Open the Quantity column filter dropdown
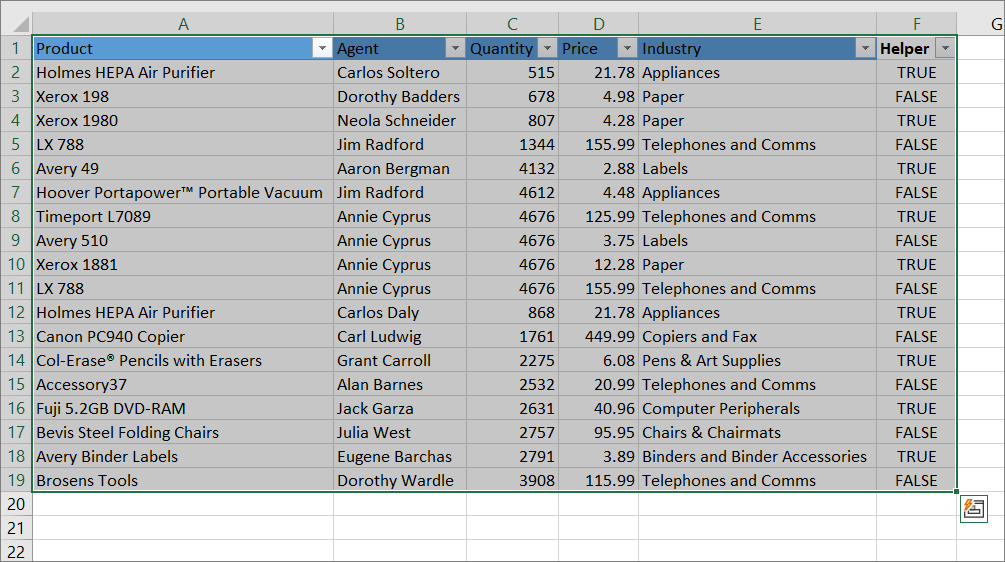This screenshot has height=562, width=1005. [547, 48]
